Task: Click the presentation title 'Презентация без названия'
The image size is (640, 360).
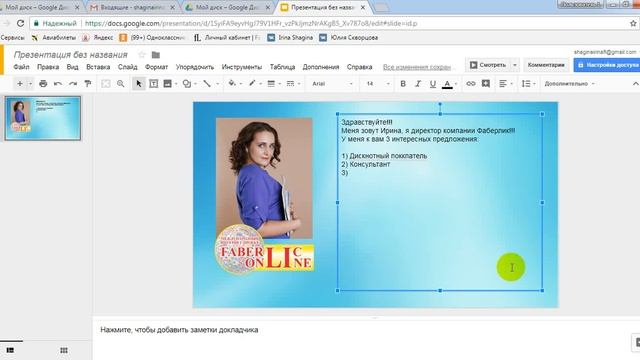Action: coord(71,55)
